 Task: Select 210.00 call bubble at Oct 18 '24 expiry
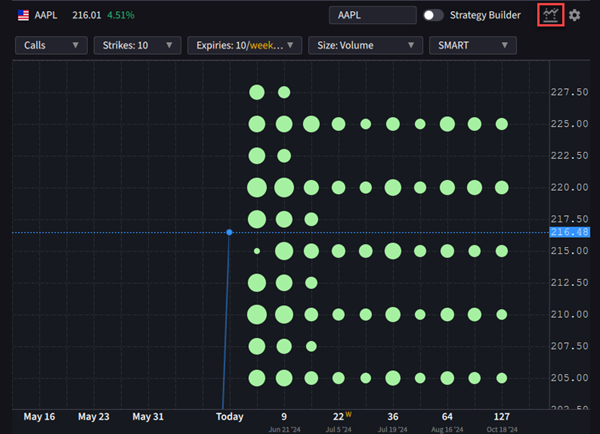click(502, 315)
